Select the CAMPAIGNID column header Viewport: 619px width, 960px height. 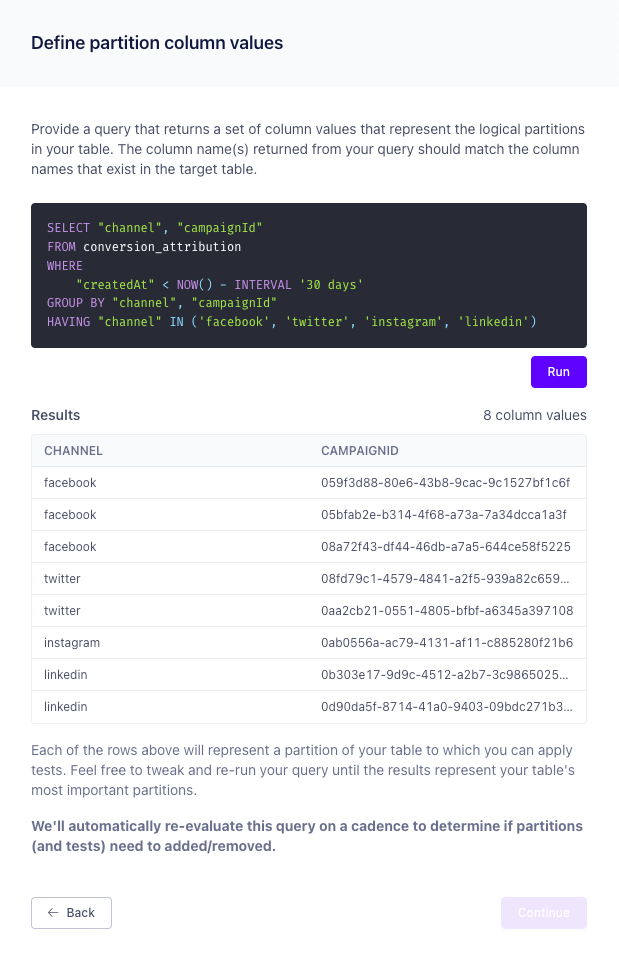tap(359, 451)
